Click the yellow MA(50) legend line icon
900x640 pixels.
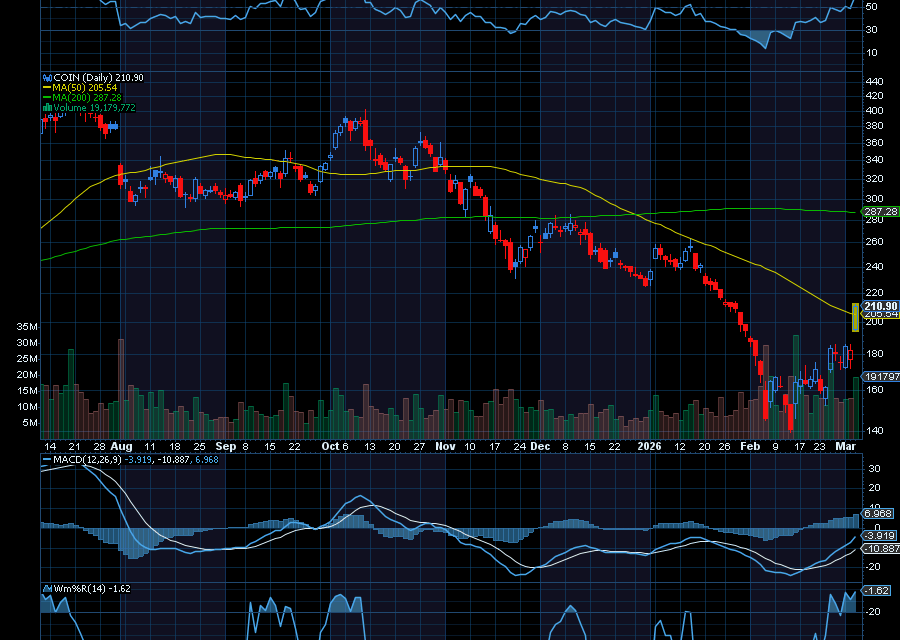pos(46,88)
